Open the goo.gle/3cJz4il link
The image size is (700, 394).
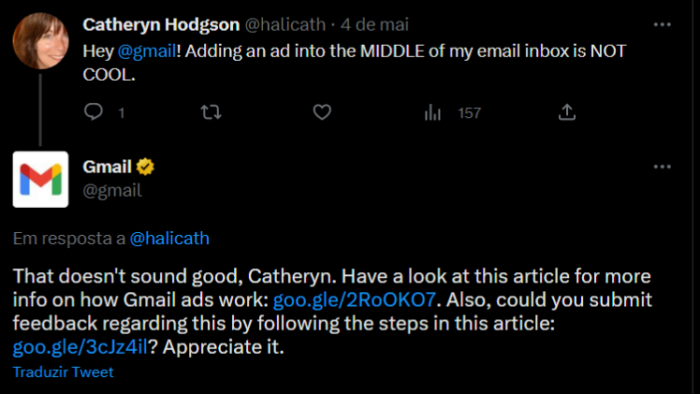(x=80, y=347)
